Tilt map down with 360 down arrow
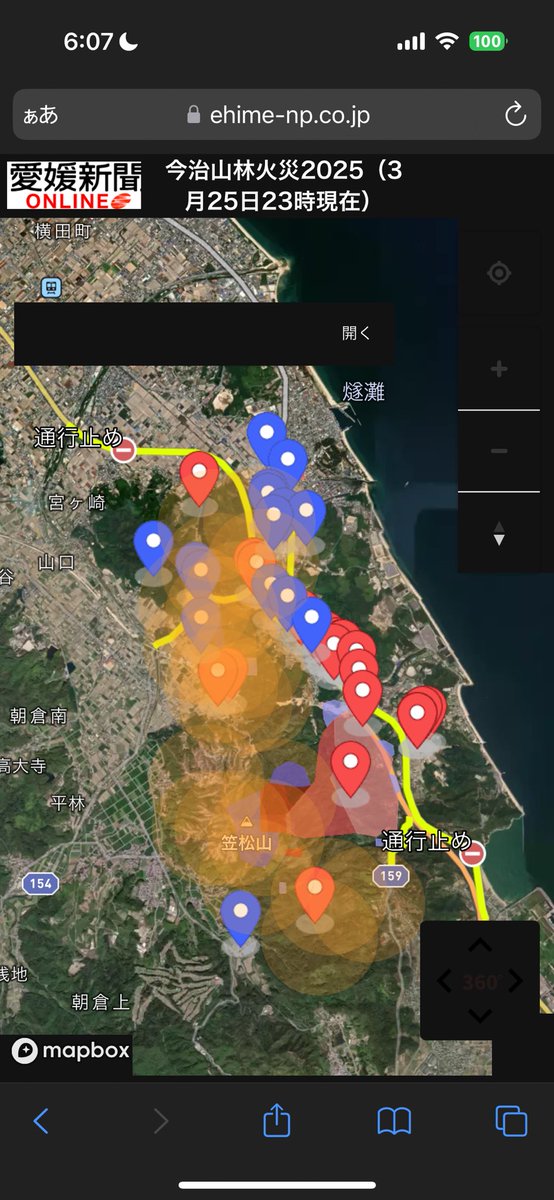 tap(480, 1016)
